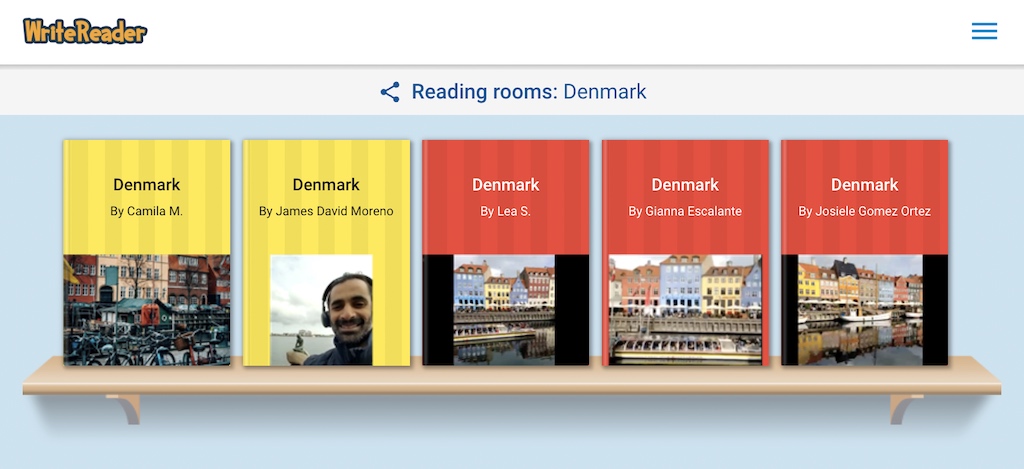Open Denmark book by Gianna Escalante
Screen dimensions: 1024x469
pos(685,253)
